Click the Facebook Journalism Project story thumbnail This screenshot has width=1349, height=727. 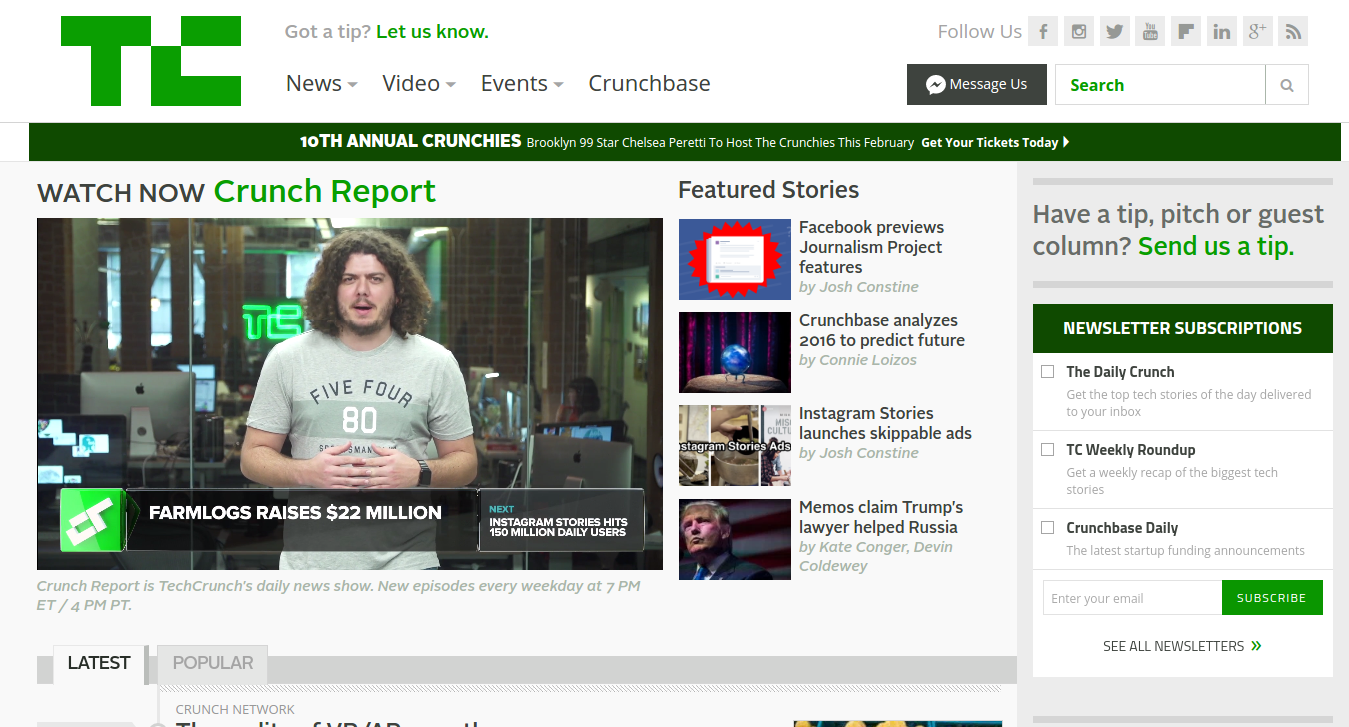click(735, 260)
